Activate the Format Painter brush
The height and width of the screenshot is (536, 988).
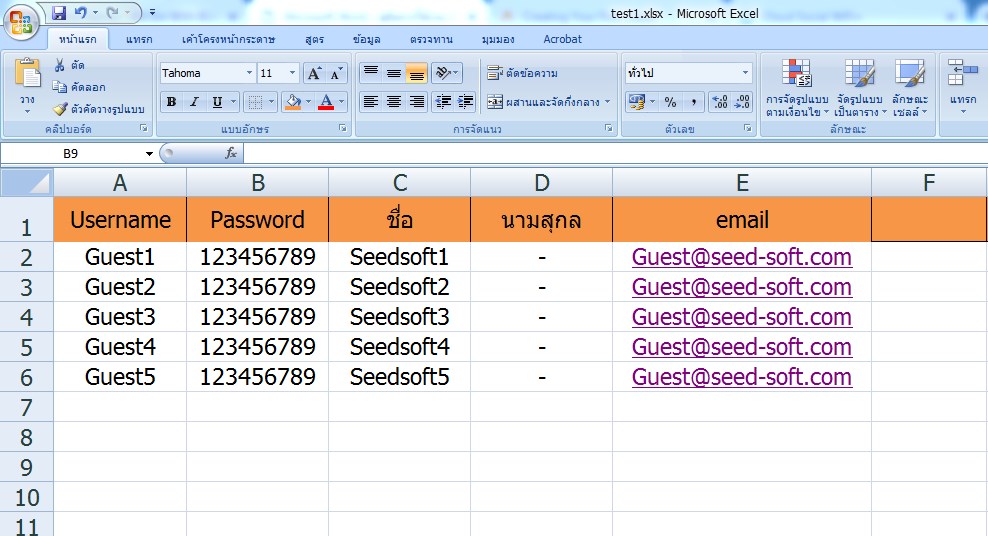point(60,109)
